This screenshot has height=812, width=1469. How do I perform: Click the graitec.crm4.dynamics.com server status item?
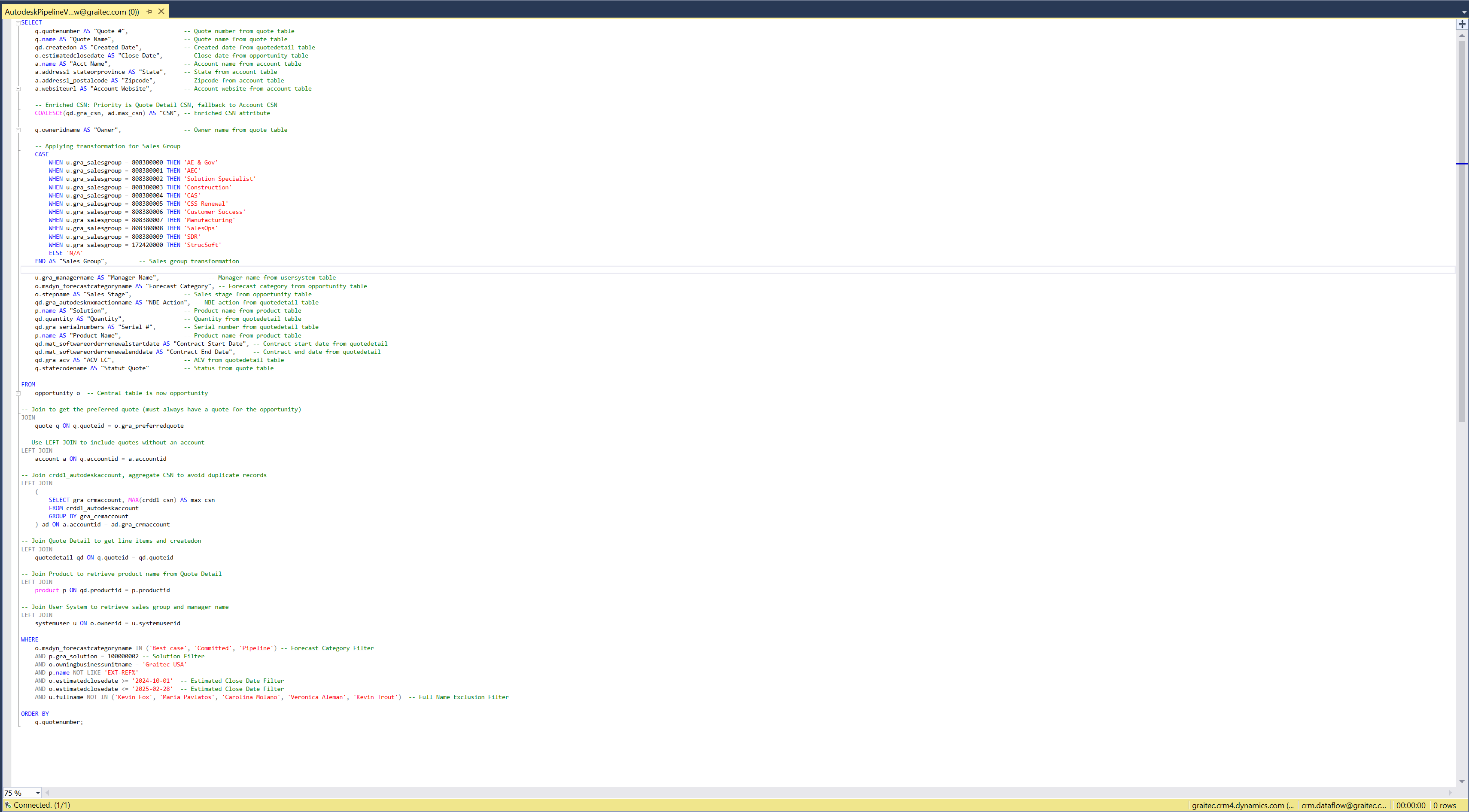1242,805
